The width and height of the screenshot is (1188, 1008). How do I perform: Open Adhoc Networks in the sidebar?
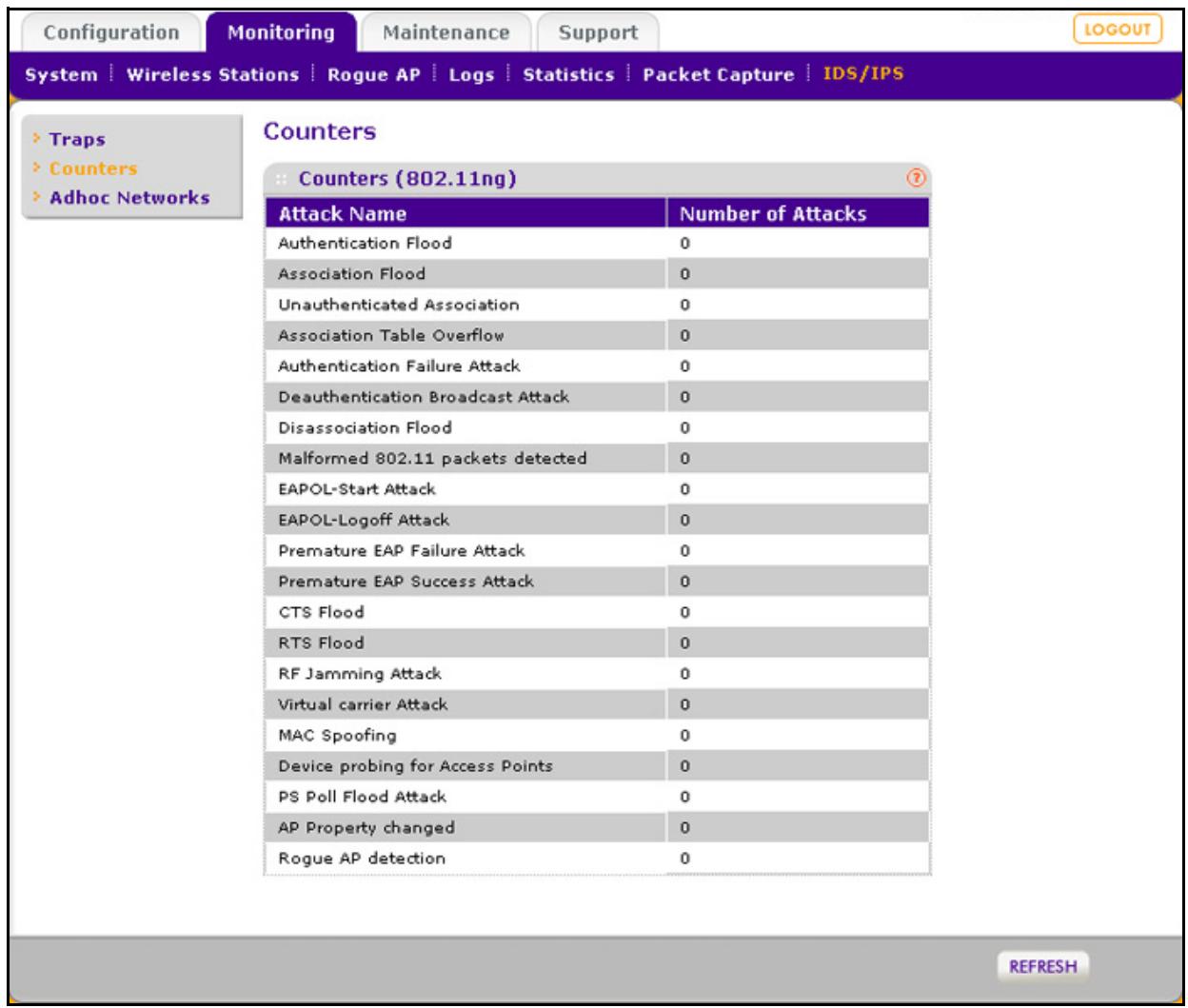(129, 198)
